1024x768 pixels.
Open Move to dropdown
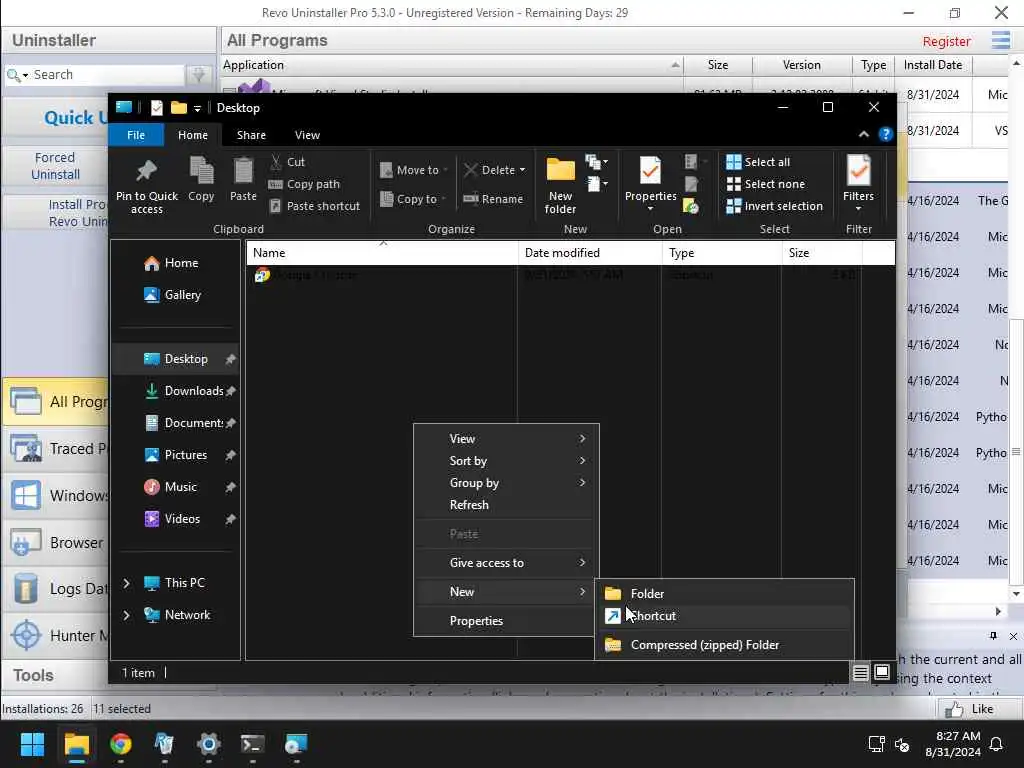(413, 170)
